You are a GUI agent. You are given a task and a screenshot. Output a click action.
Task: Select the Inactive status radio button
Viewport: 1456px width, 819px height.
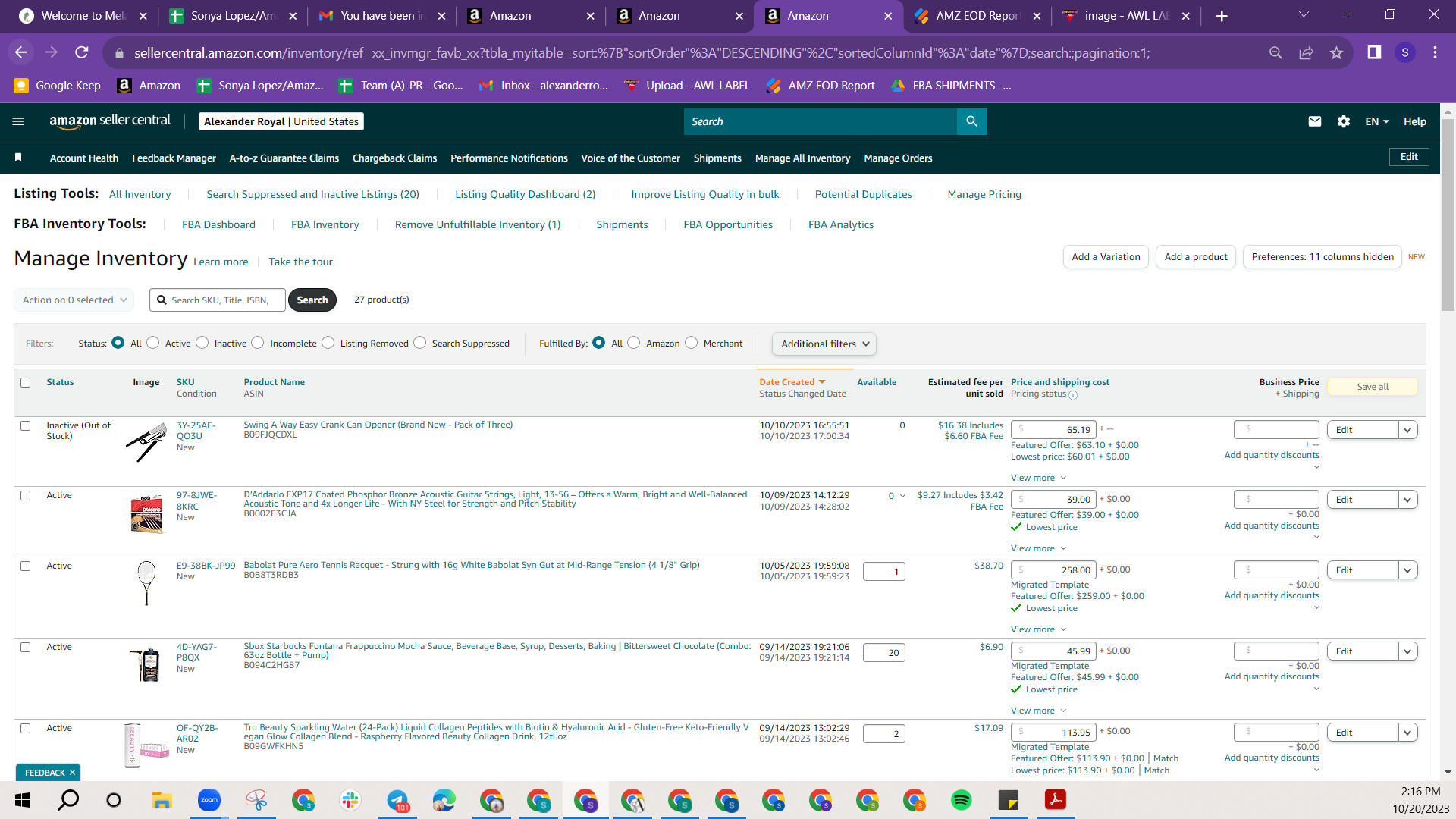click(x=202, y=343)
